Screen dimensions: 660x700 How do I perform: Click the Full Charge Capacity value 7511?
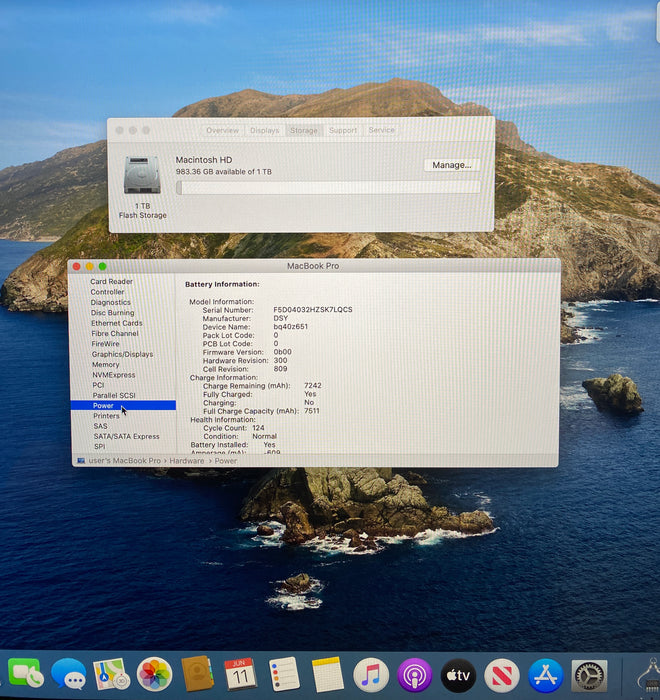pos(312,411)
